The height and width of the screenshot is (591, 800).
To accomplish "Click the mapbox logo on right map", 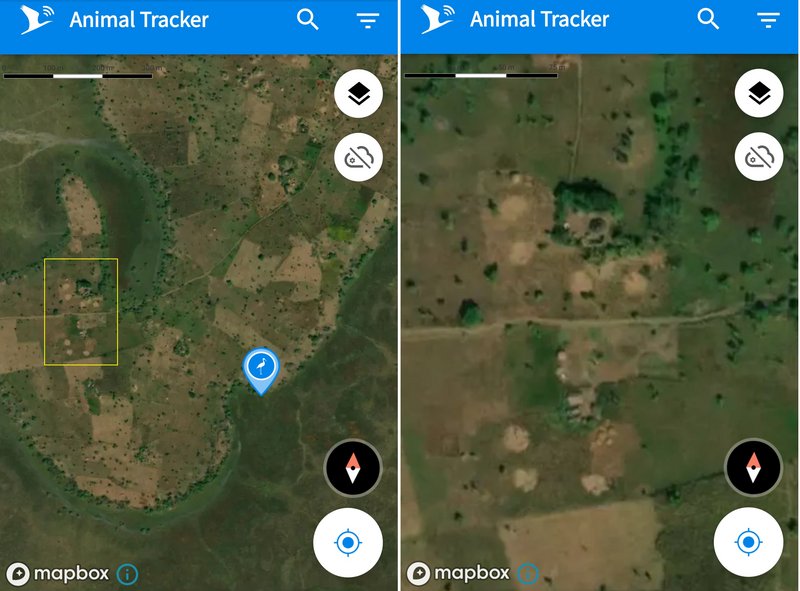I will pos(458,573).
